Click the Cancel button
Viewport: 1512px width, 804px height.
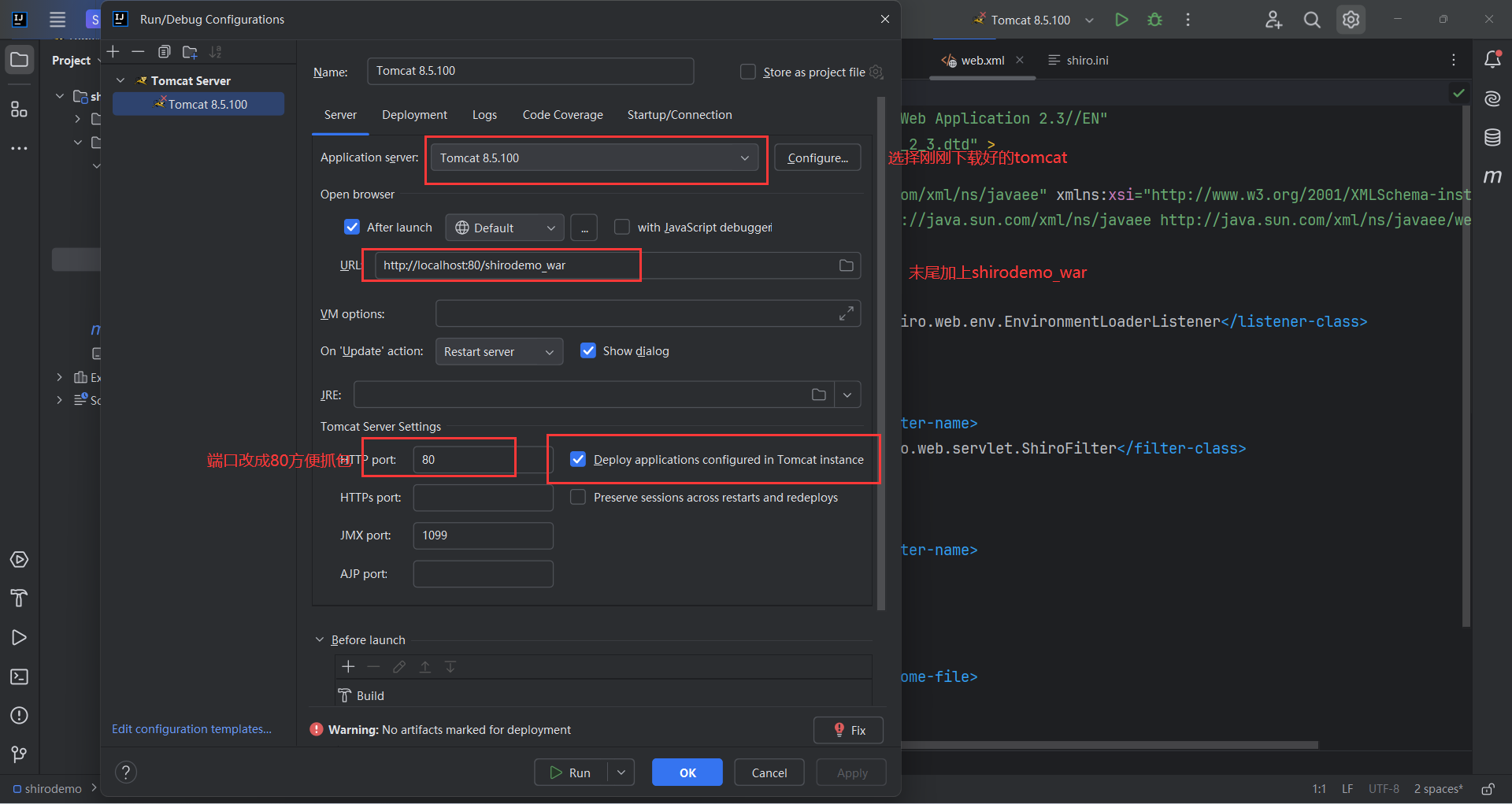coord(769,773)
